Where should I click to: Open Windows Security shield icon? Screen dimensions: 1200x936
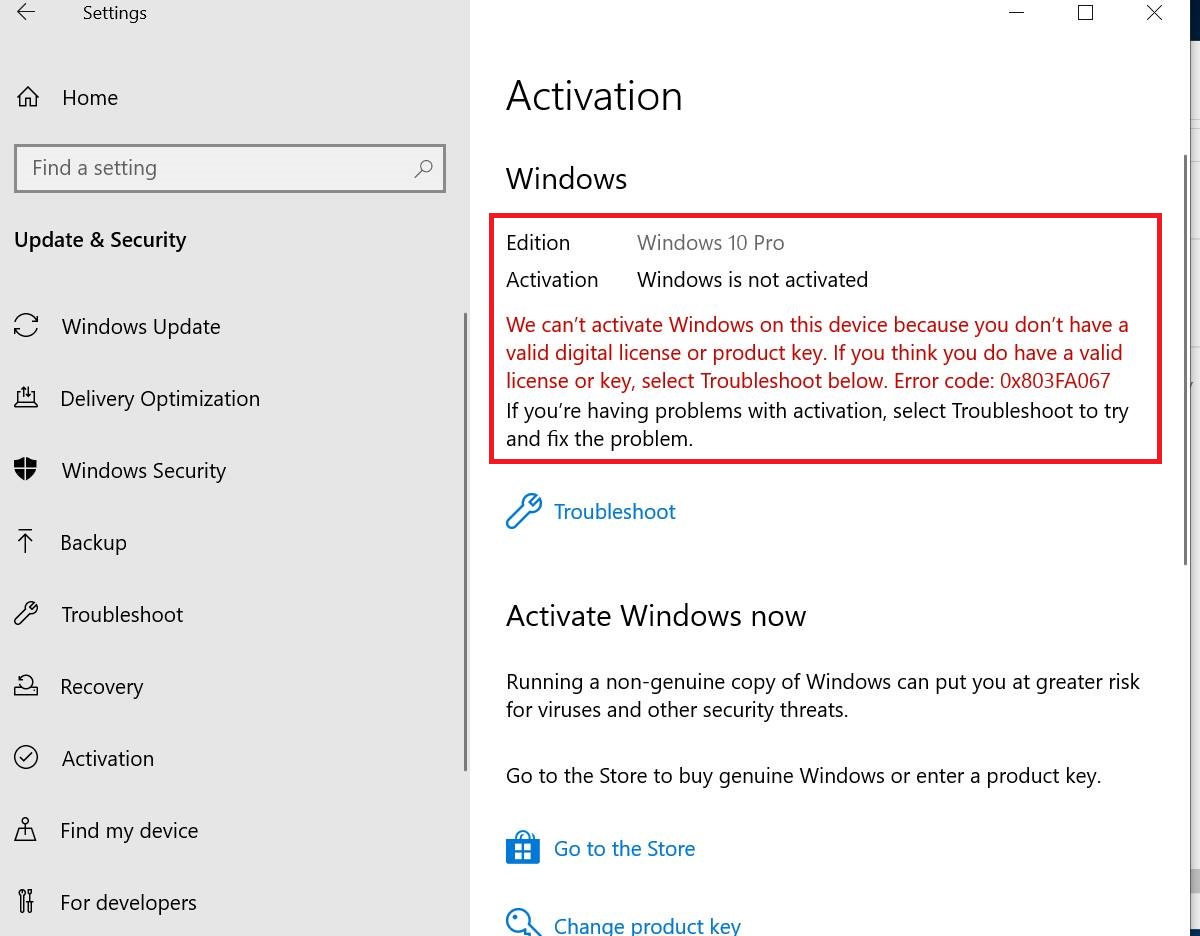pos(26,470)
